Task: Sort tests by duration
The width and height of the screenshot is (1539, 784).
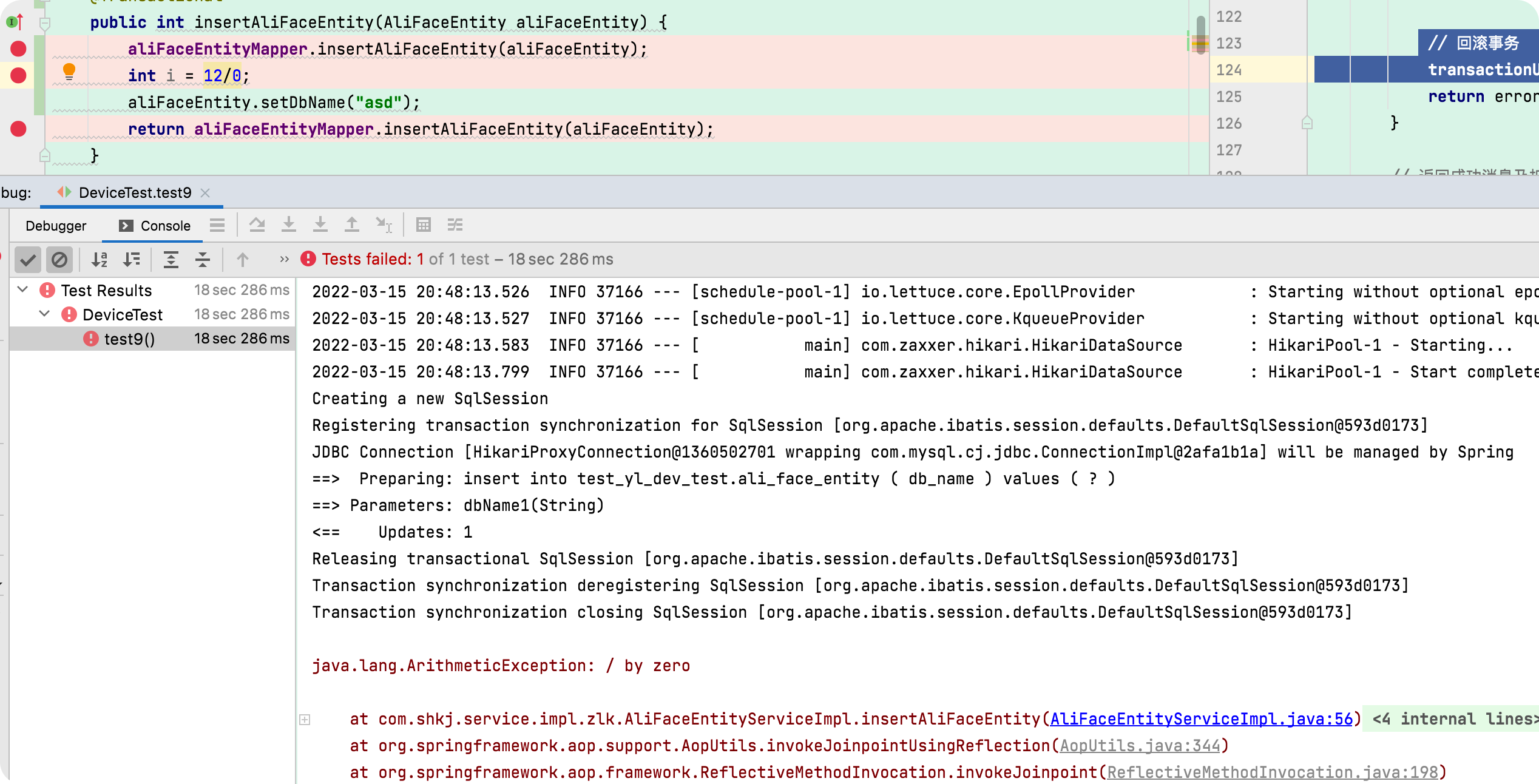Action: click(131, 260)
